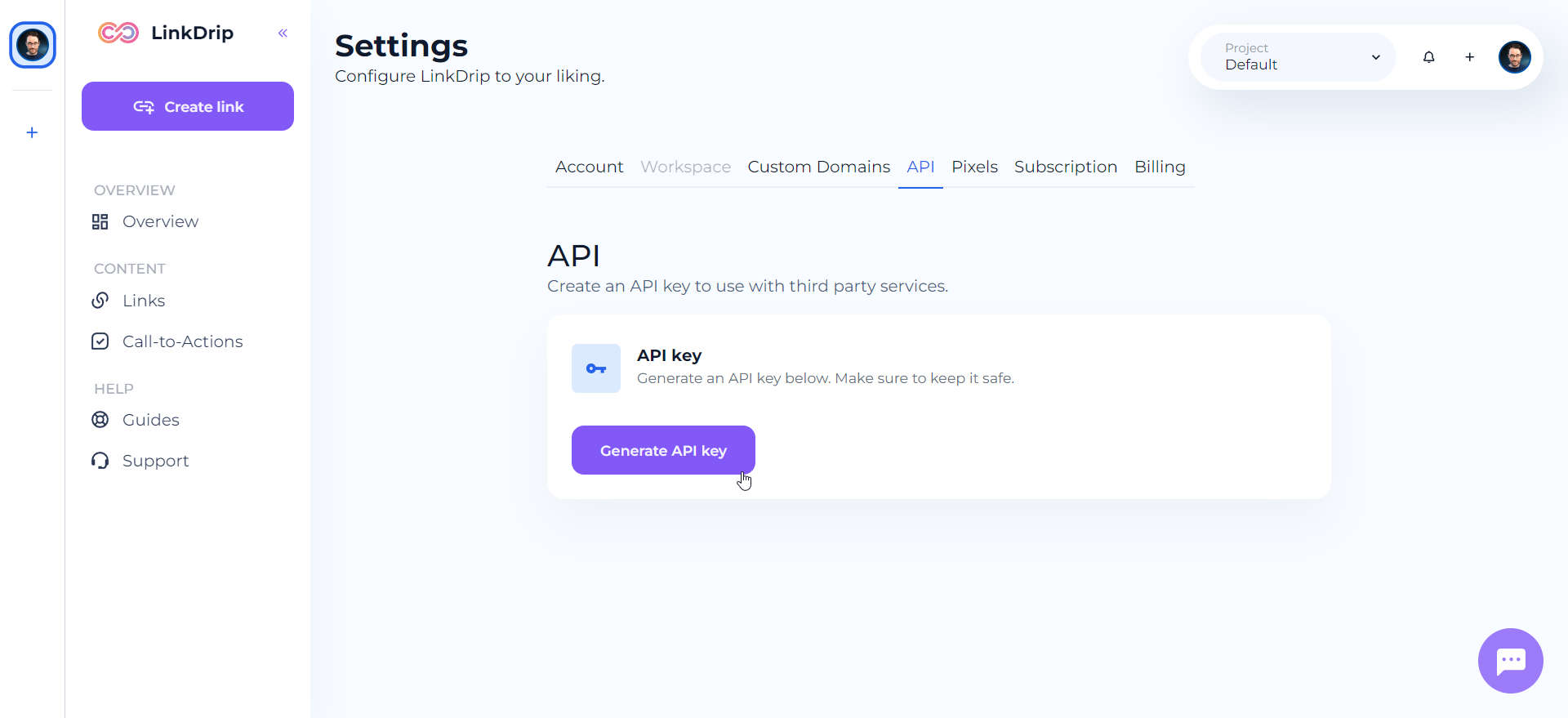Click the notification bell icon
The height and width of the screenshot is (718, 1568).
pyautogui.click(x=1428, y=57)
